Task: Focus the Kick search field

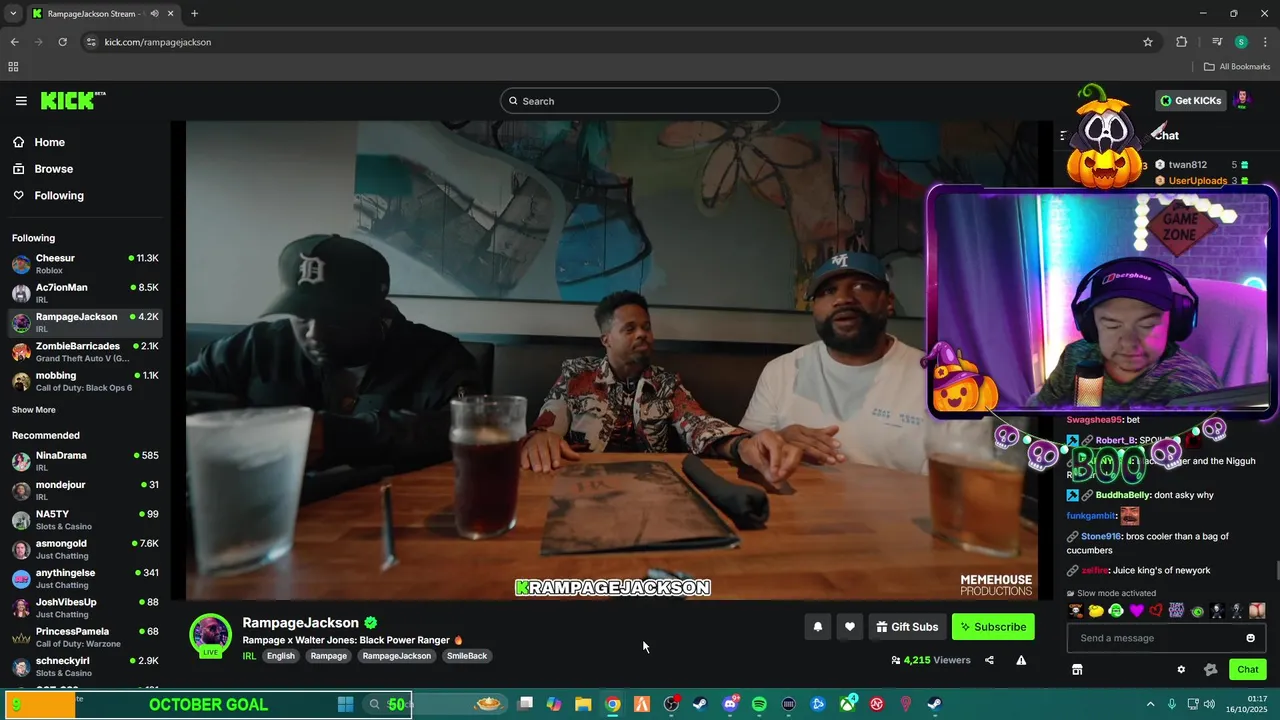Action: point(640,101)
